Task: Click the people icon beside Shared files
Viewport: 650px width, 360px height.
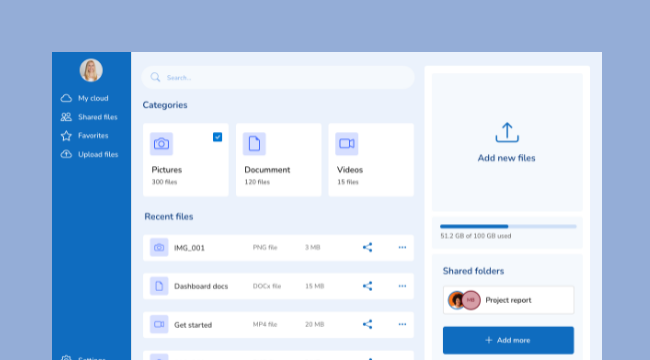Action: [x=66, y=117]
